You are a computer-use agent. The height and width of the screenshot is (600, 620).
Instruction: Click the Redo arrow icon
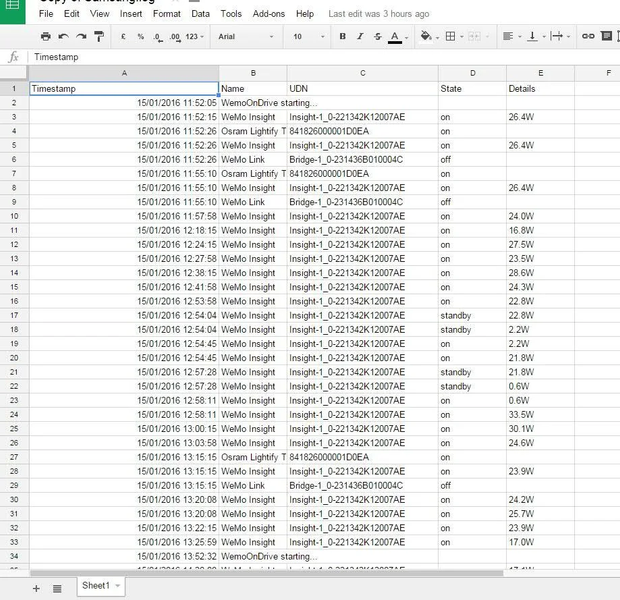click(81, 36)
